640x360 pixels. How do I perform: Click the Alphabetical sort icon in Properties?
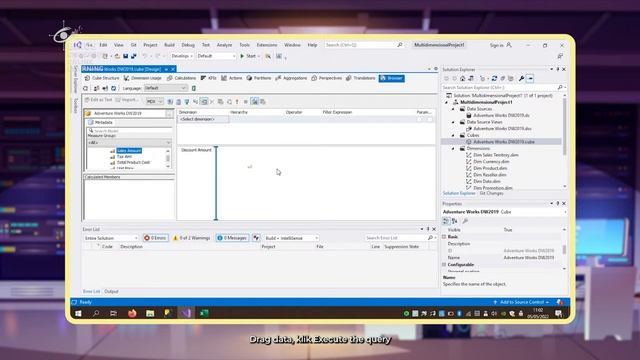coord(454,221)
